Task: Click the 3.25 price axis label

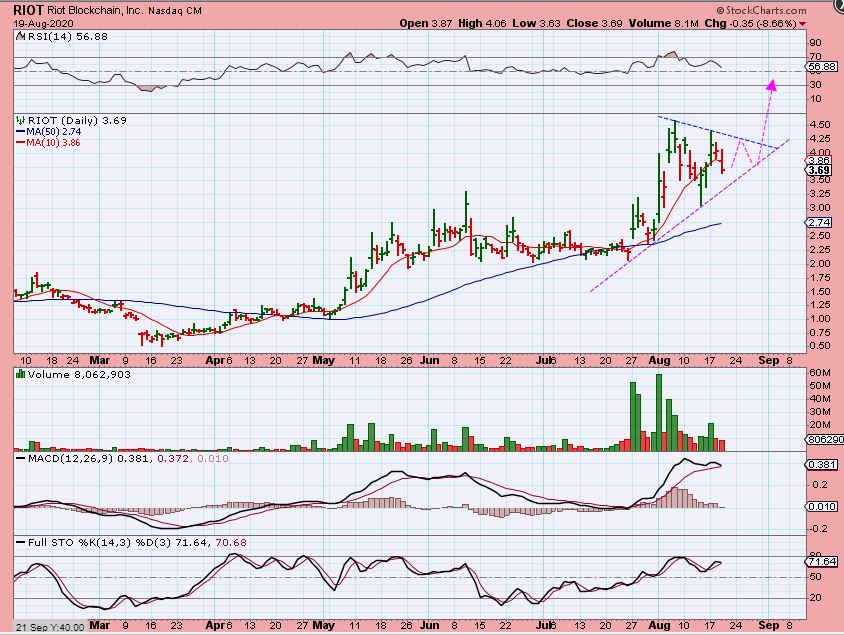Action: coord(819,194)
